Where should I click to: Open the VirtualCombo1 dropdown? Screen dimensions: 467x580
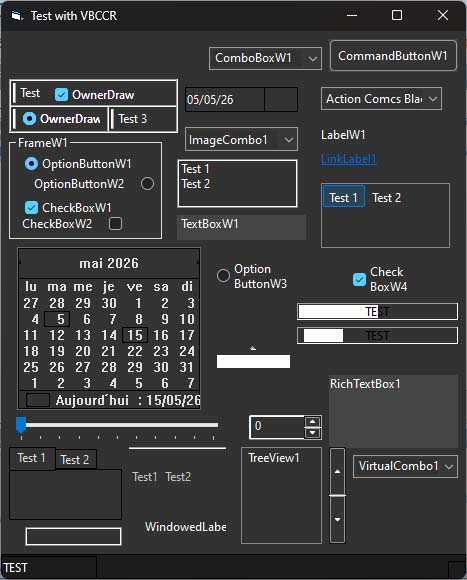pos(449,466)
